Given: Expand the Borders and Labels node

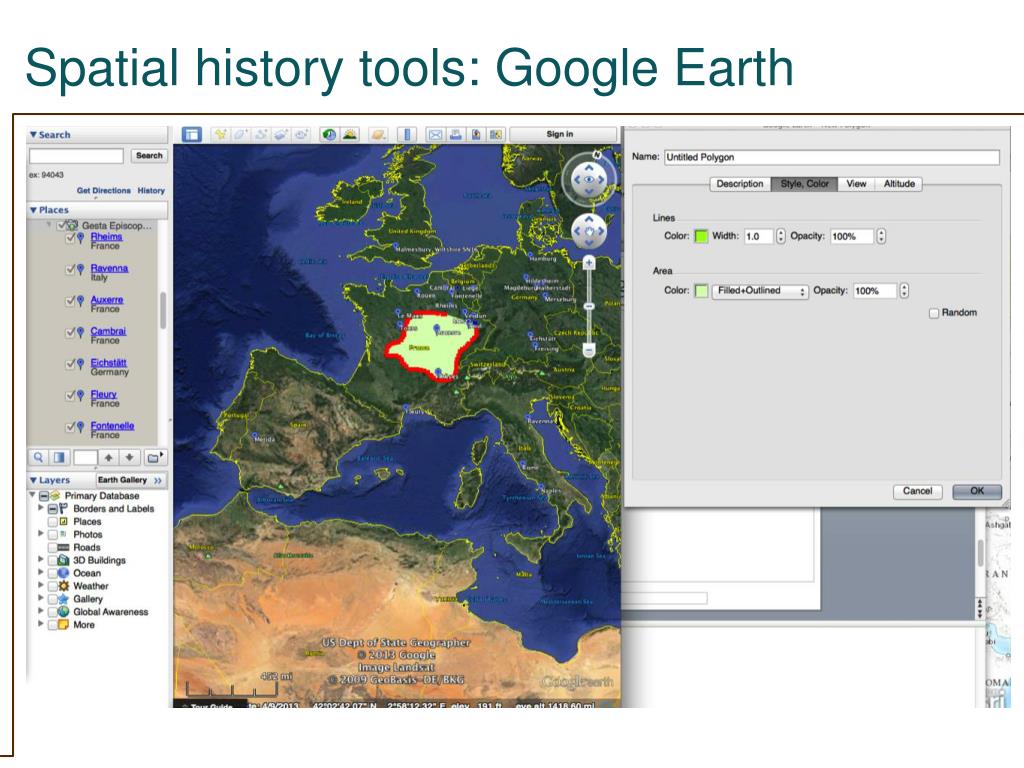Looking at the screenshot, I should [40, 507].
